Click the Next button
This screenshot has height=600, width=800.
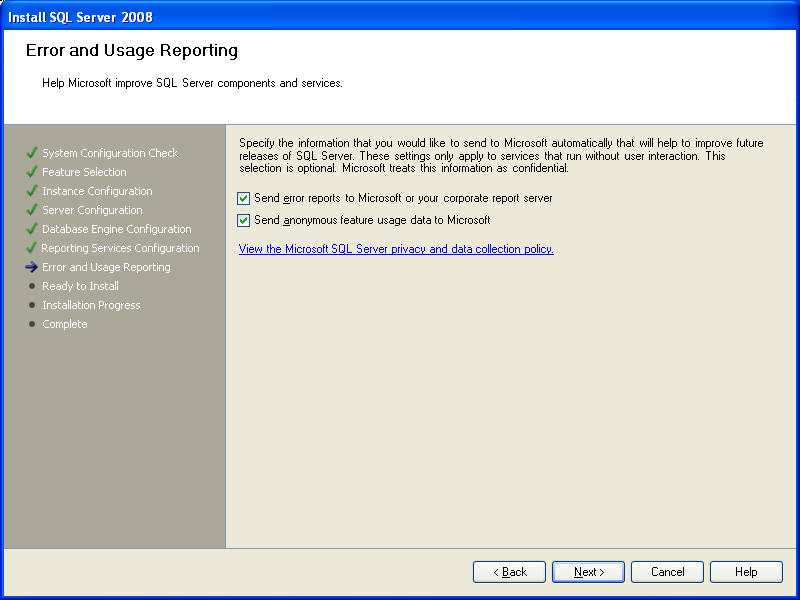coord(588,572)
